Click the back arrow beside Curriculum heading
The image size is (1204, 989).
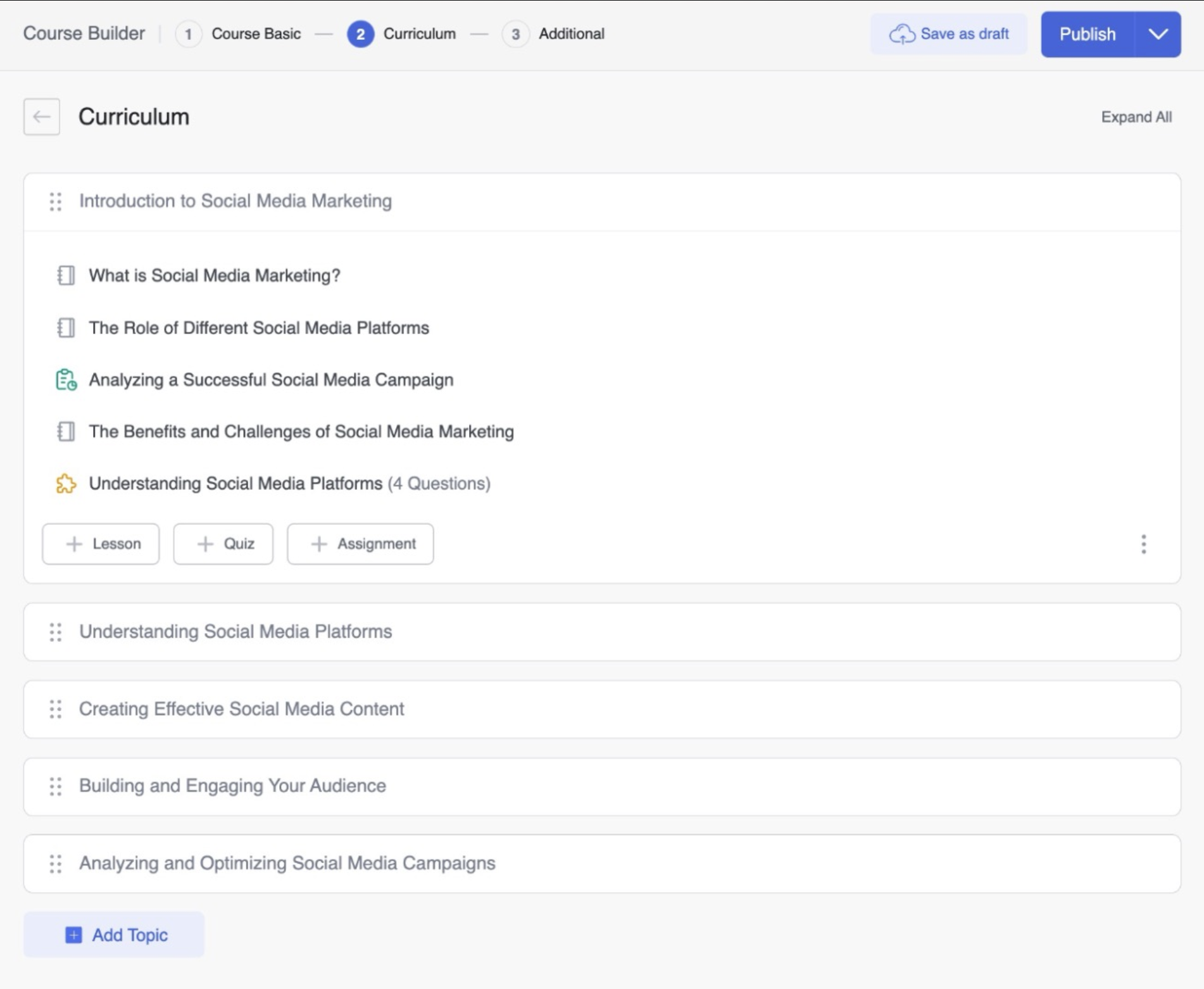click(x=42, y=117)
